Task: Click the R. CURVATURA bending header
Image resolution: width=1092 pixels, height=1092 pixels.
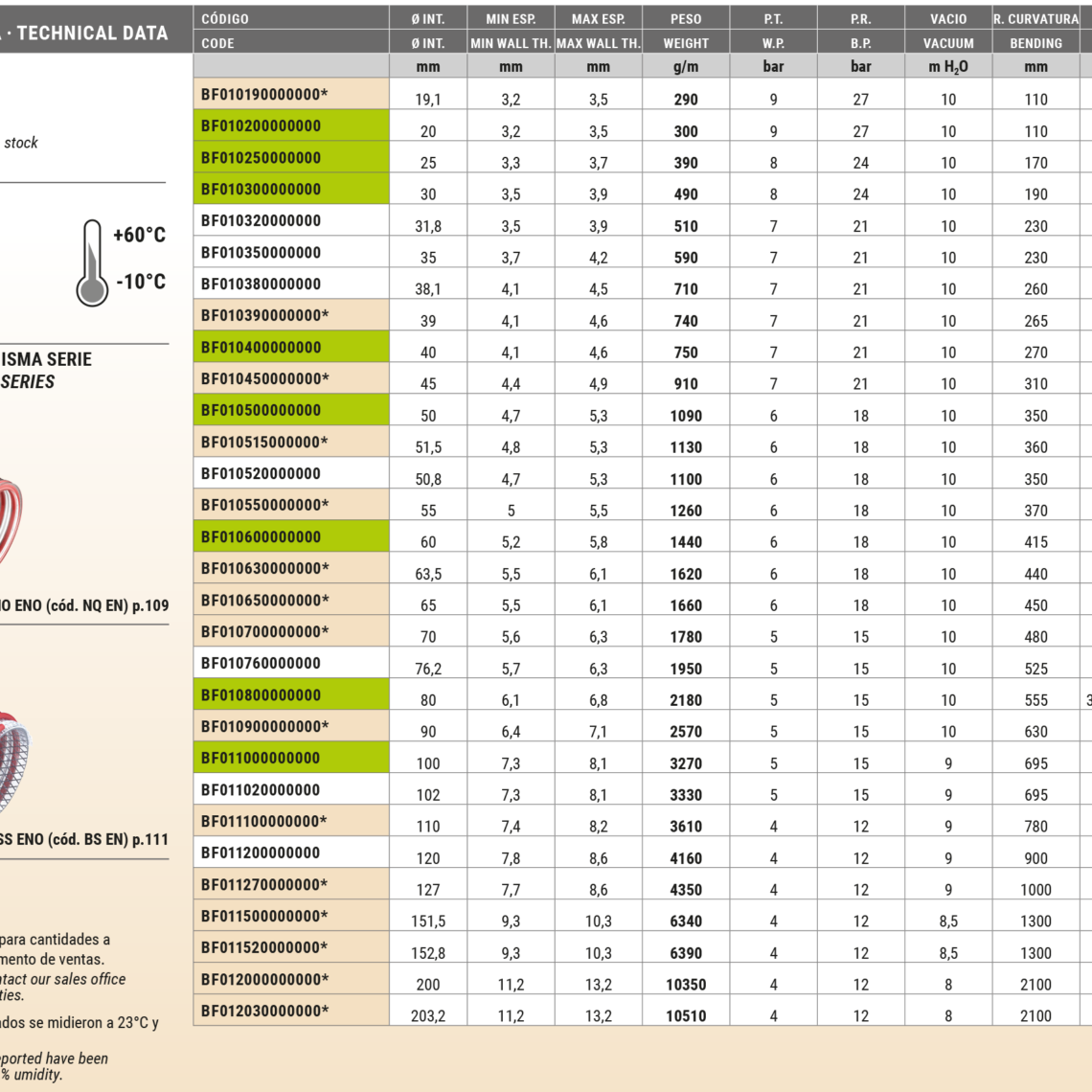Action: point(1035,19)
